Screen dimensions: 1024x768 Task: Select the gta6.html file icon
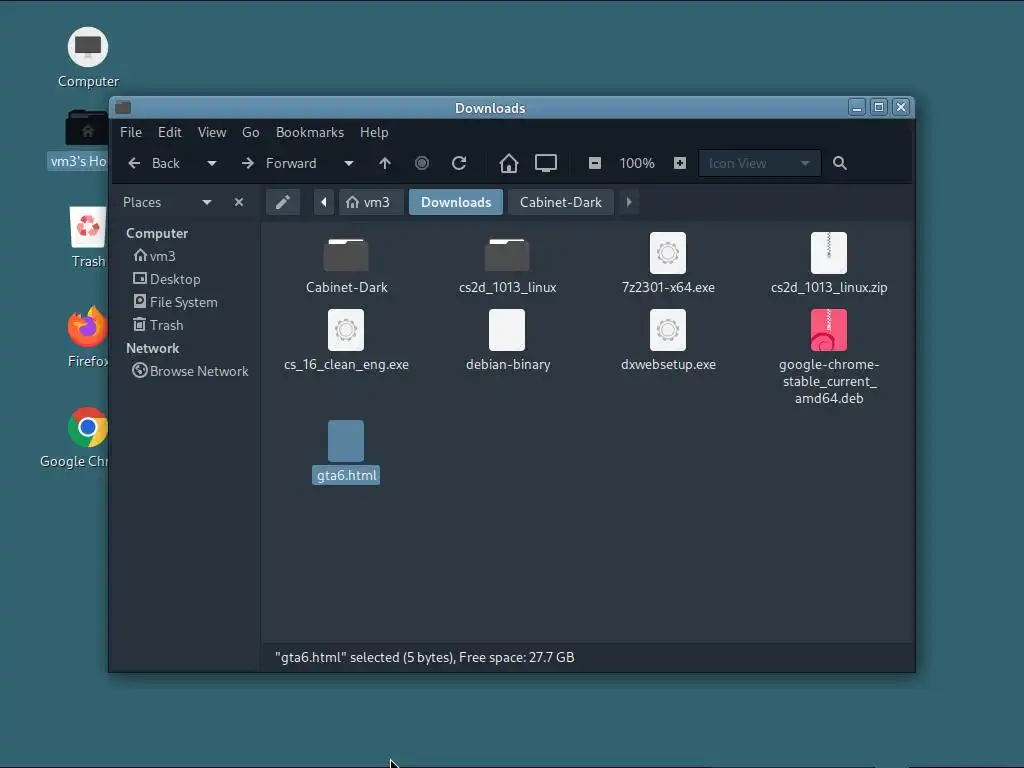[346, 441]
